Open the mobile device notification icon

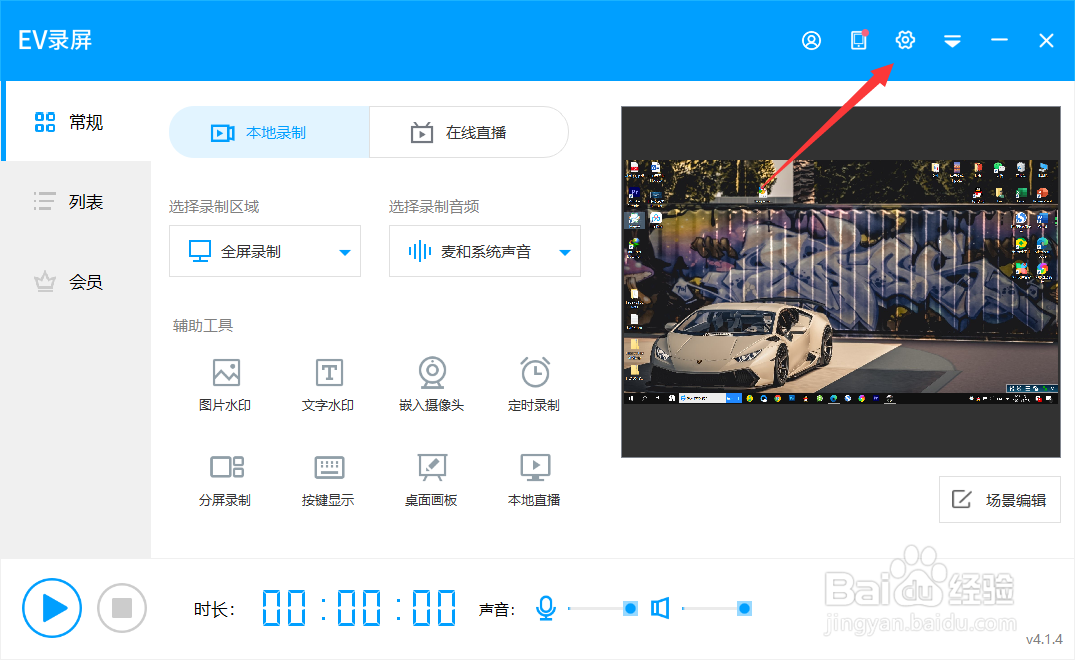pyautogui.click(x=859, y=40)
